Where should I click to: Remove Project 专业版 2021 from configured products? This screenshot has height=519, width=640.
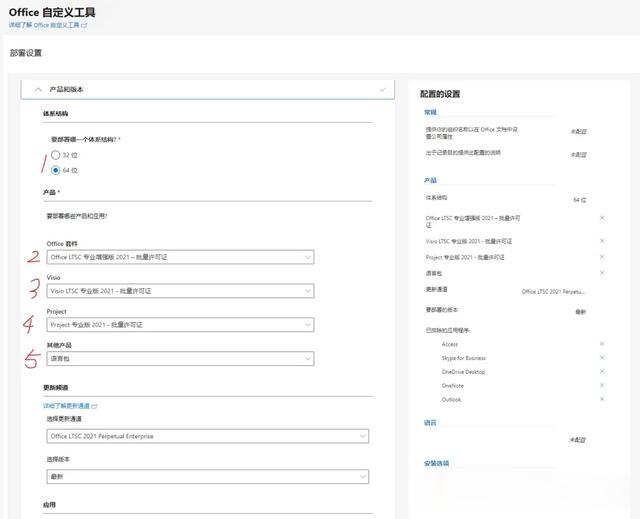602,257
